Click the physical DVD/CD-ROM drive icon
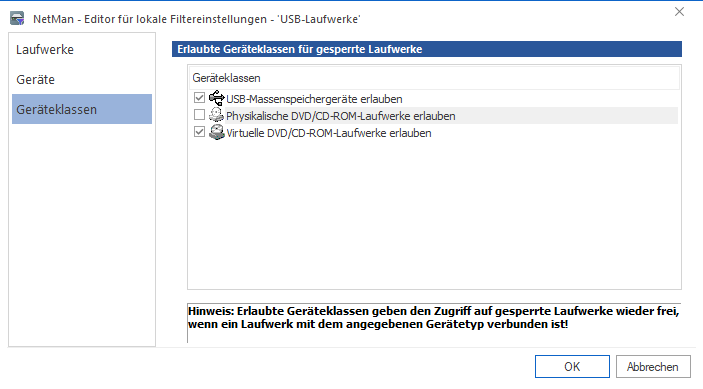 point(217,115)
